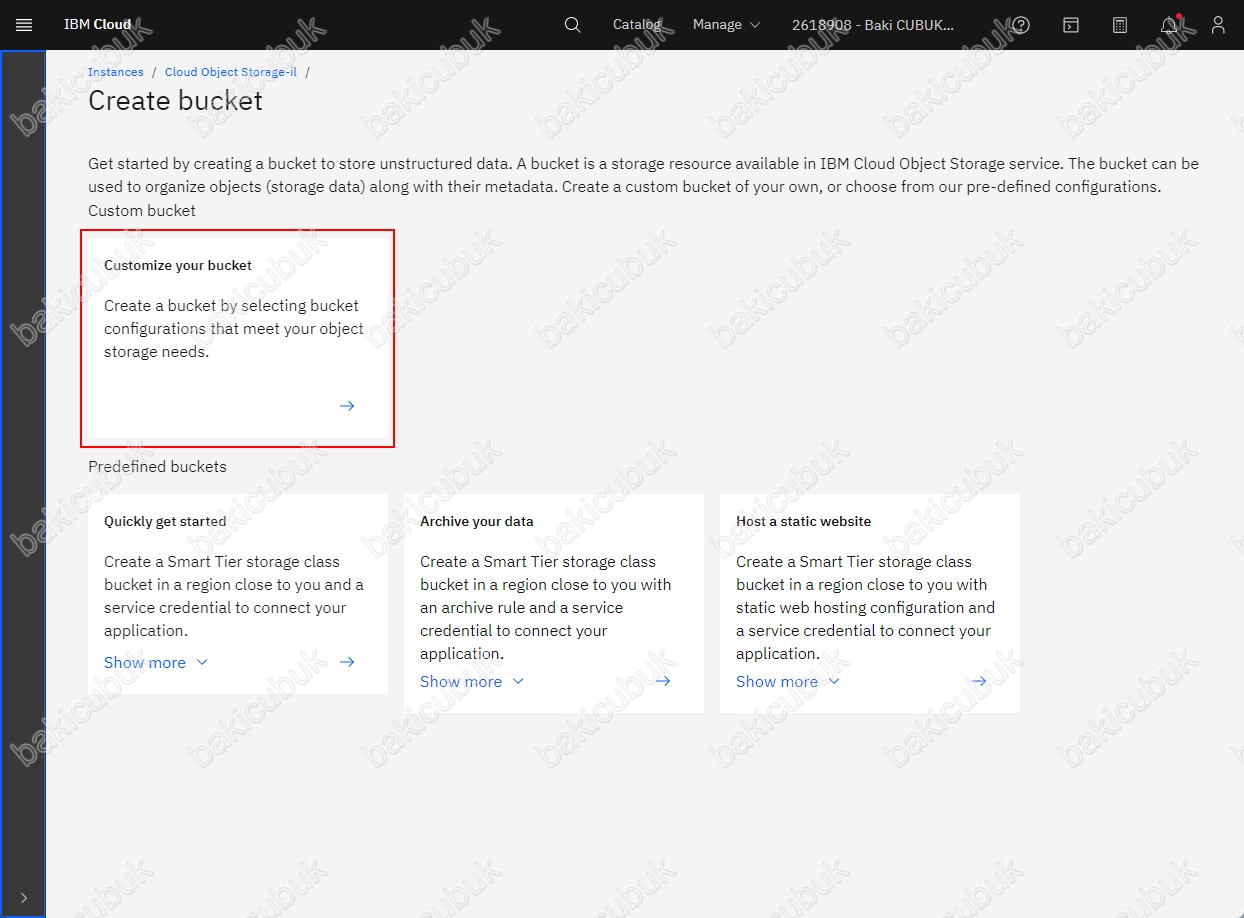Click the IBM Cloud logo text
The width and height of the screenshot is (1244, 918).
click(x=97, y=25)
